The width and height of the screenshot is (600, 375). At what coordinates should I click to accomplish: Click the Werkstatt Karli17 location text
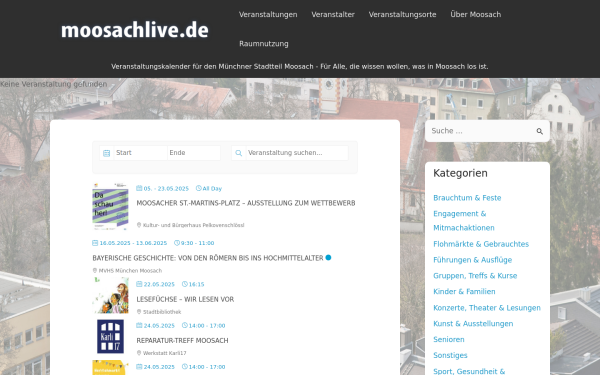tap(165, 354)
